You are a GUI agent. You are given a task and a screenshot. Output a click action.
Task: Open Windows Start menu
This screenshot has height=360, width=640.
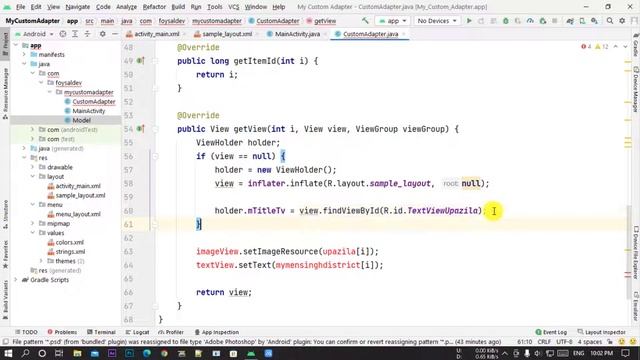pos(8,353)
